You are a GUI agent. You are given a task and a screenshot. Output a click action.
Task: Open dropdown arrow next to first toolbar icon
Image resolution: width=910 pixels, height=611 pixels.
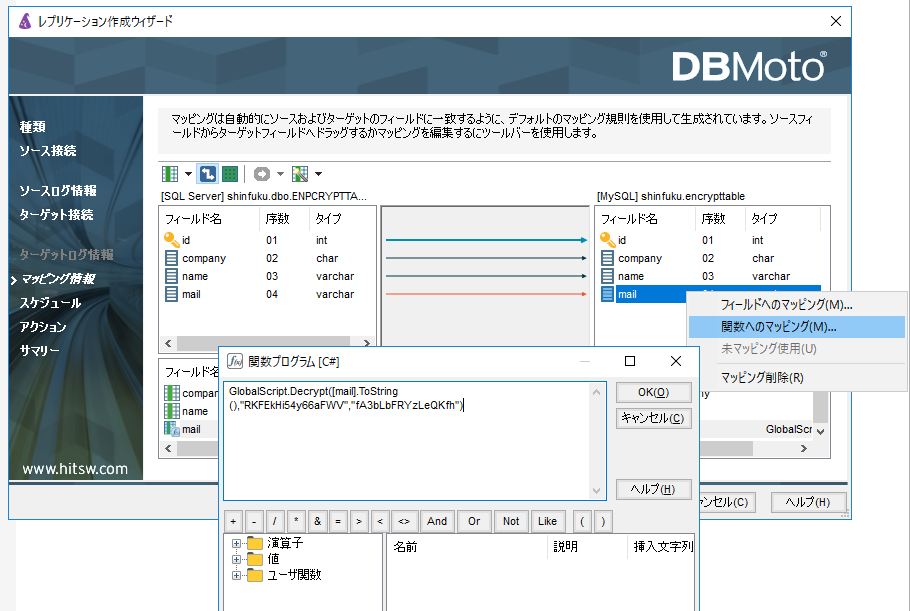click(x=187, y=174)
